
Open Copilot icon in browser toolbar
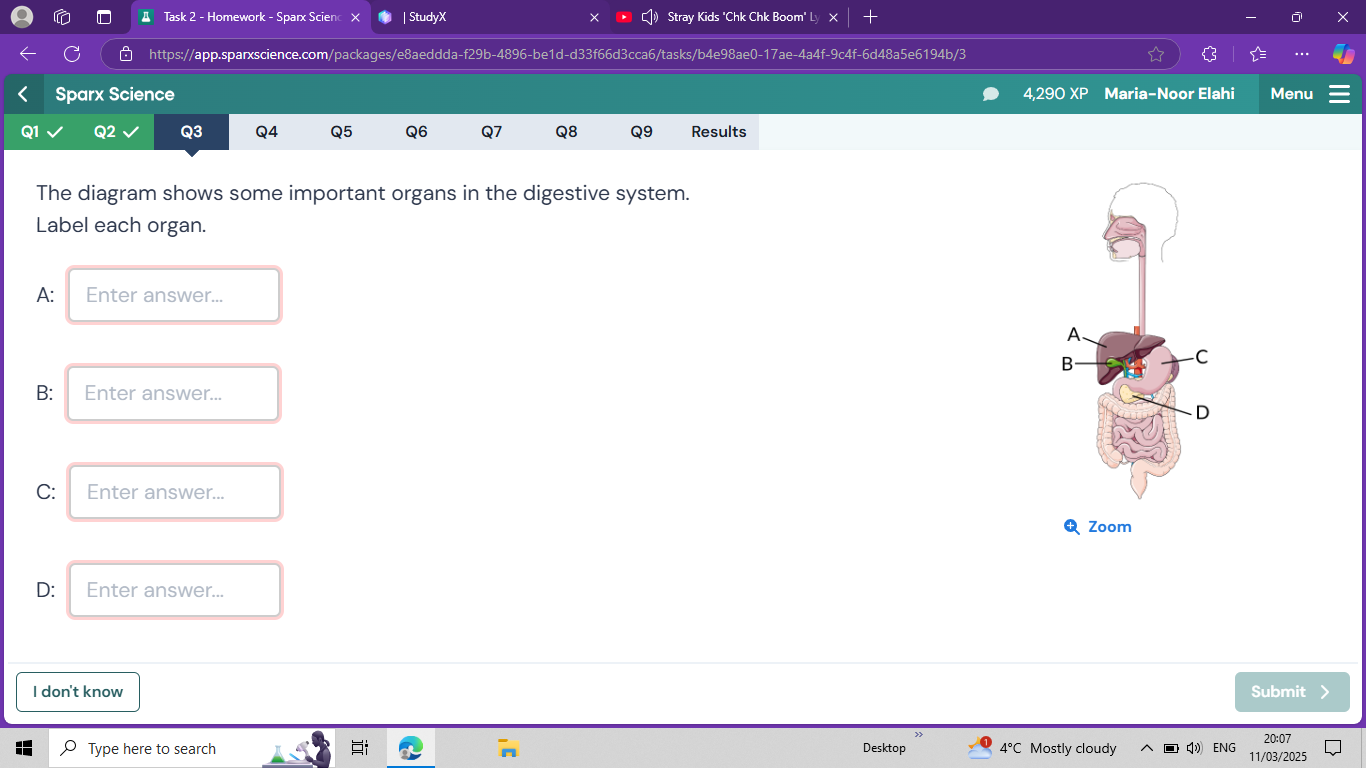(1343, 54)
